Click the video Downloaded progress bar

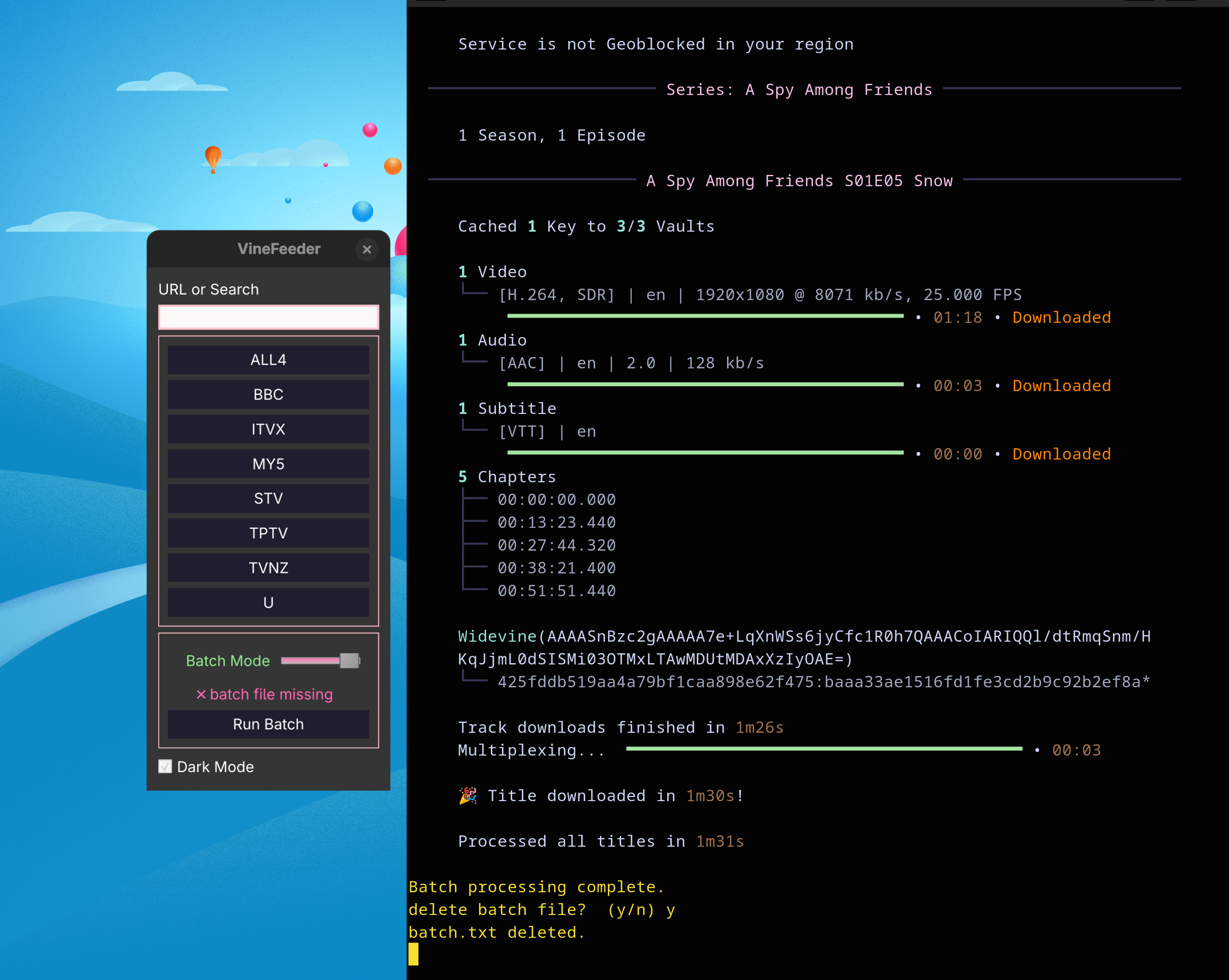click(x=705, y=316)
